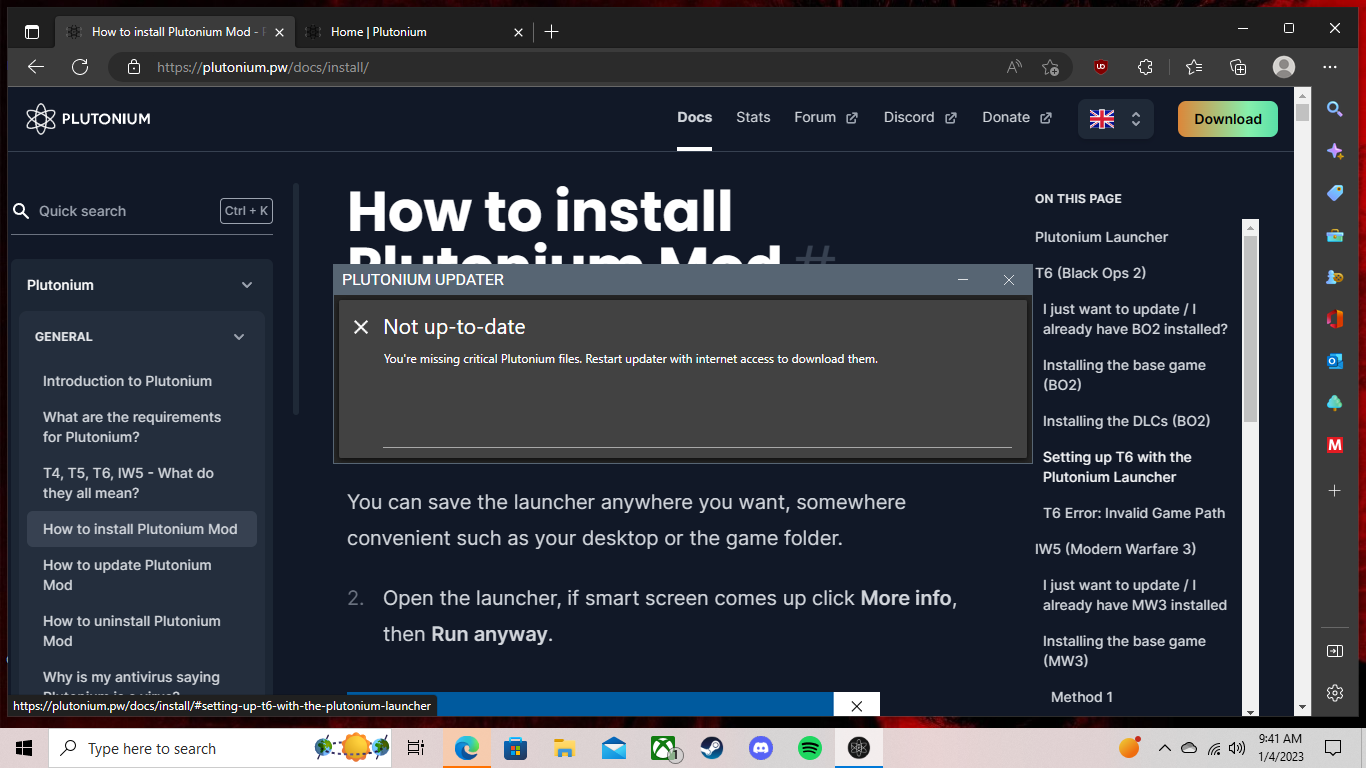This screenshot has height=768, width=1366.
Task: Open the Discover sparkle icon in sidebar
Action: coord(1334,151)
